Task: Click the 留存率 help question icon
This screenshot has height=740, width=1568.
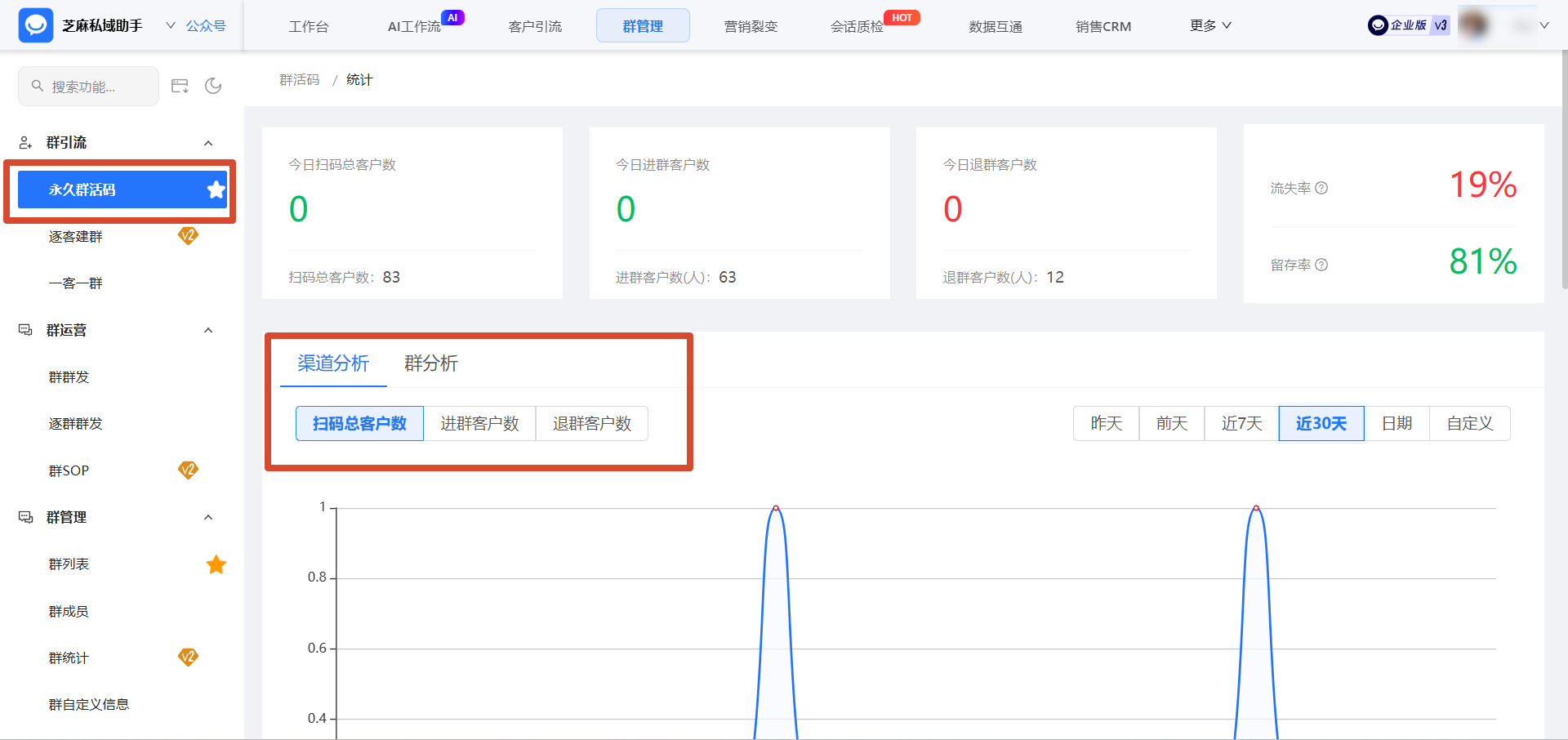Action: click(x=1321, y=265)
